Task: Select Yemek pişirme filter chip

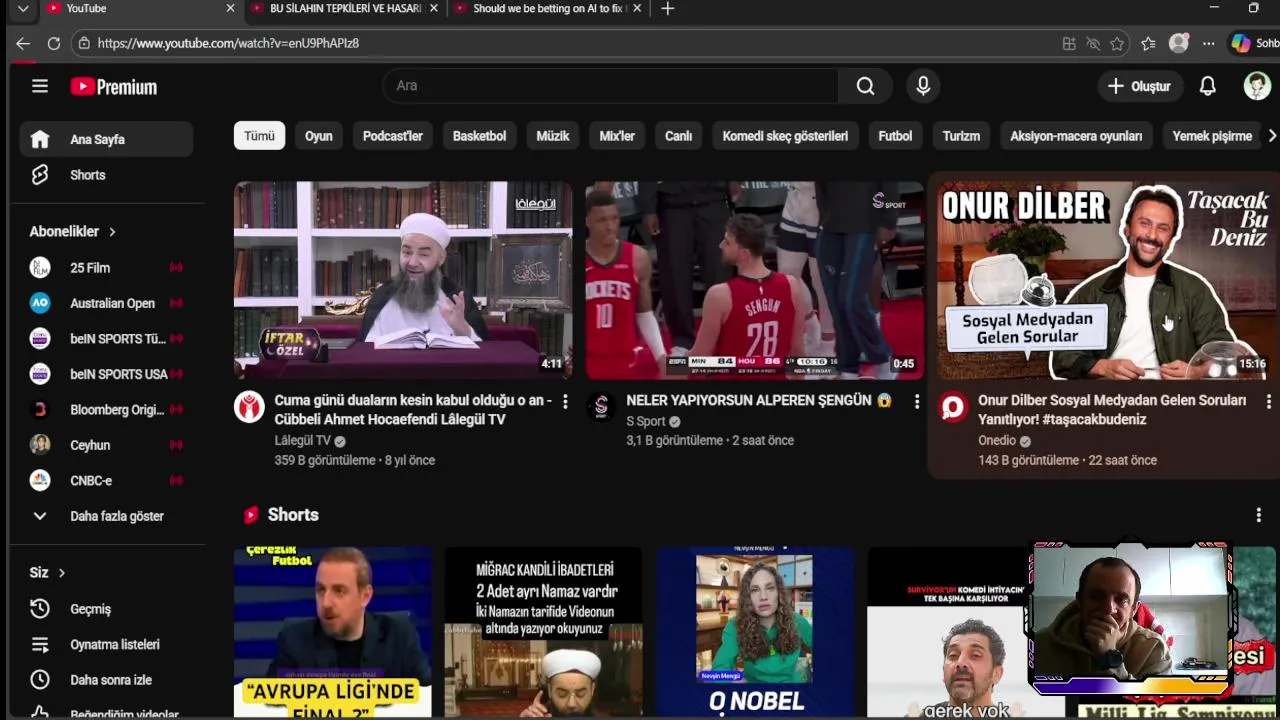Action: click(x=1212, y=136)
